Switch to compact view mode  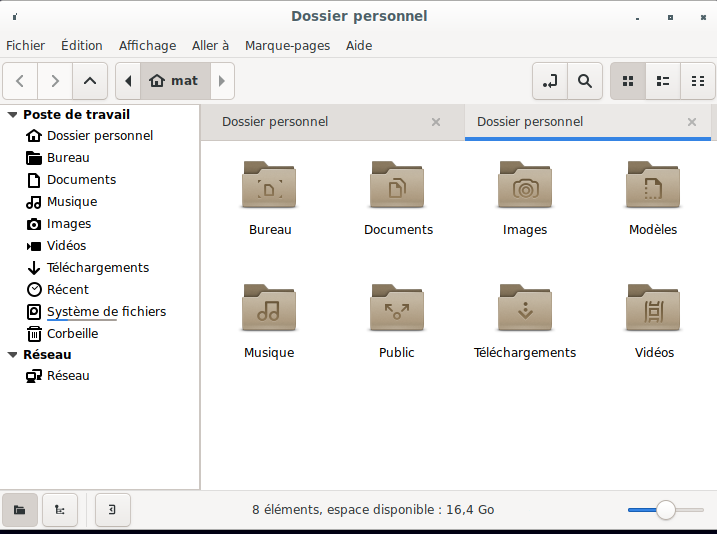pyautogui.click(x=697, y=81)
